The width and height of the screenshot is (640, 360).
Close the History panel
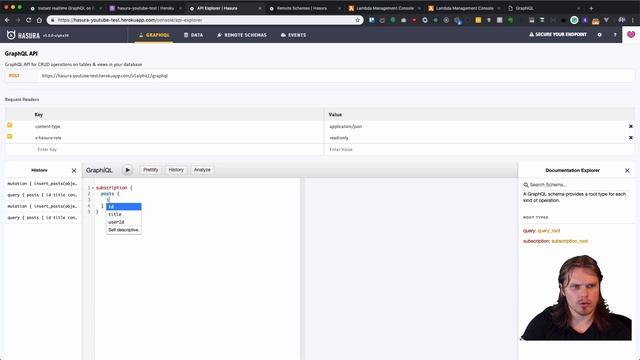(74, 171)
